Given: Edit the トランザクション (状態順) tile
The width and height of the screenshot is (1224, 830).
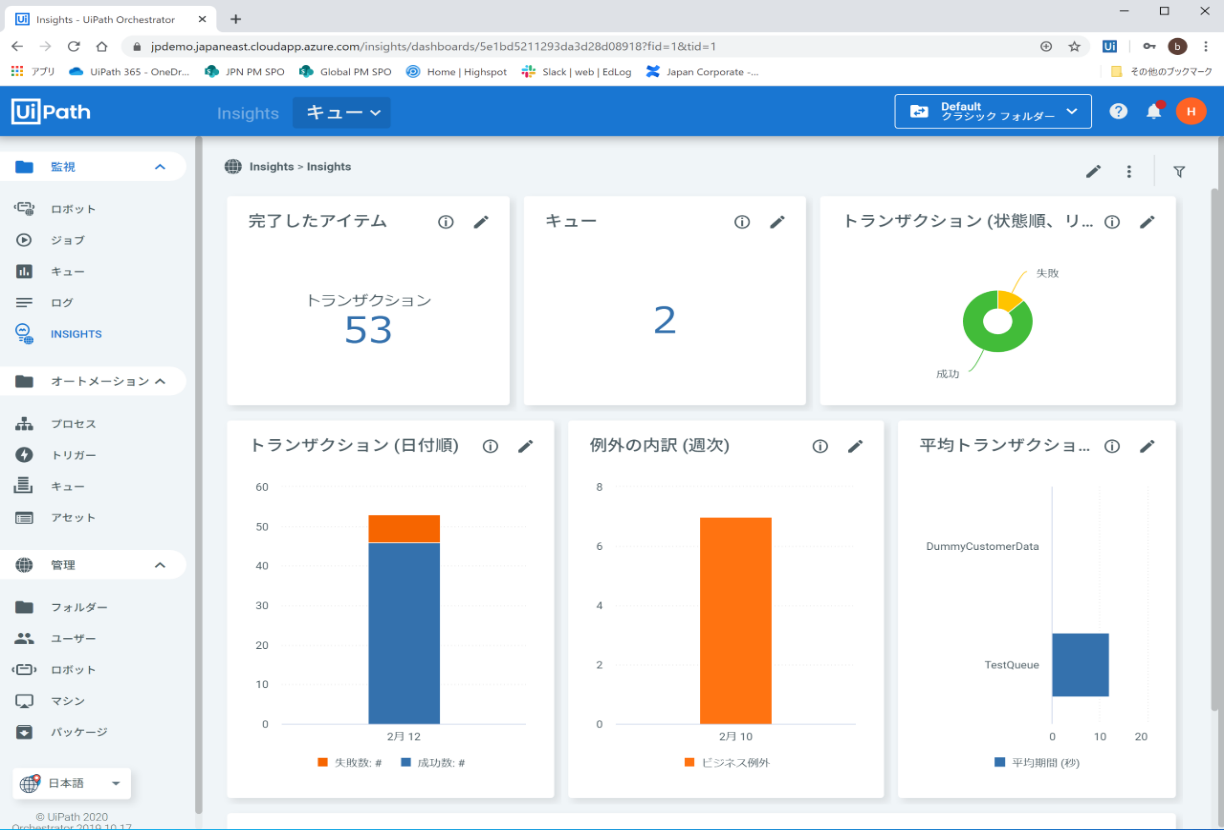Looking at the screenshot, I should 1147,222.
